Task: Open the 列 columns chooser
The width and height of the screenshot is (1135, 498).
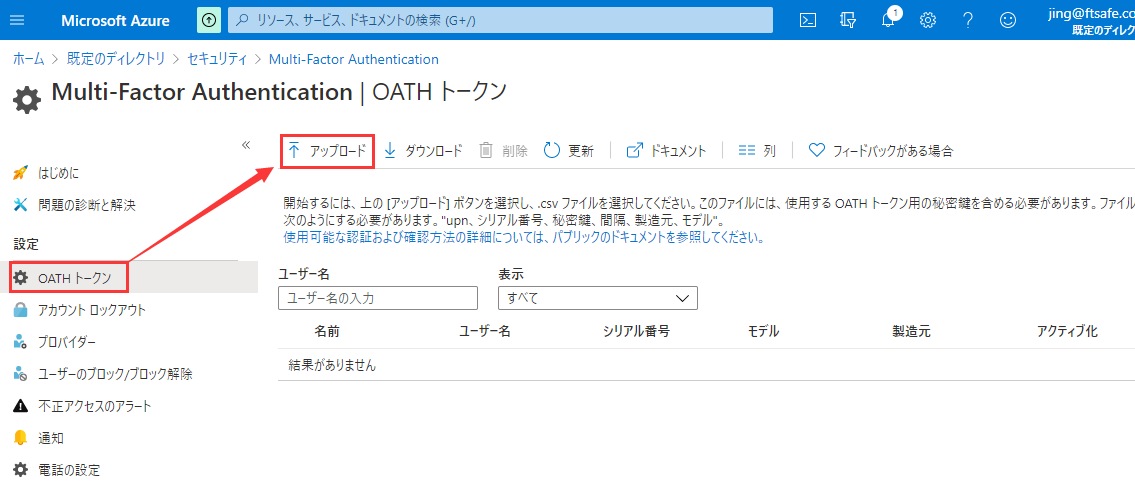Action: point(757,151)
